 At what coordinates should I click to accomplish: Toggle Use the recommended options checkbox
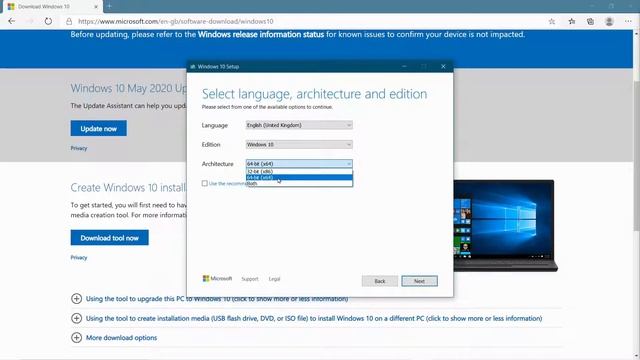[205, 184]
